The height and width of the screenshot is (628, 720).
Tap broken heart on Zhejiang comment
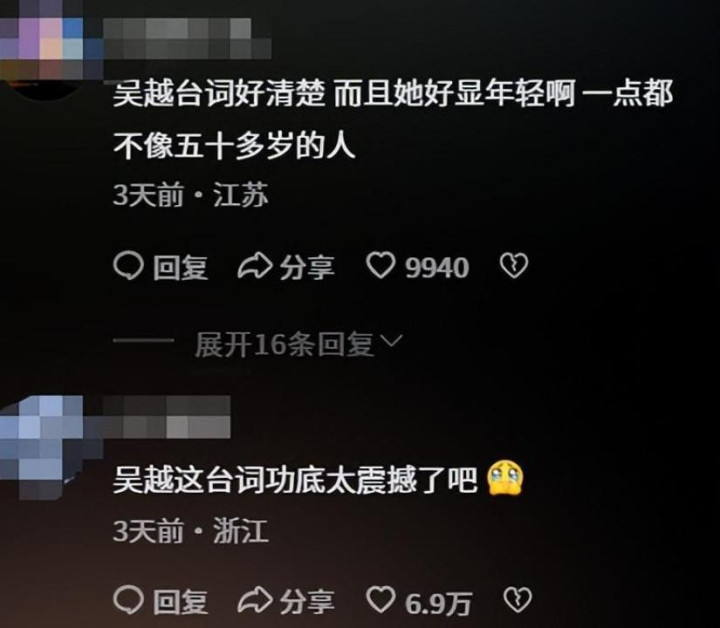[518, 600]
